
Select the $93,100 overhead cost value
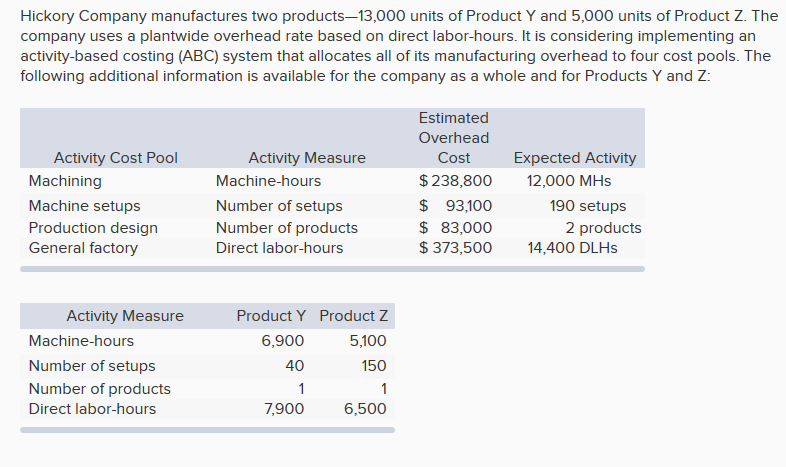pyautogui.click(x=455, y=206)
